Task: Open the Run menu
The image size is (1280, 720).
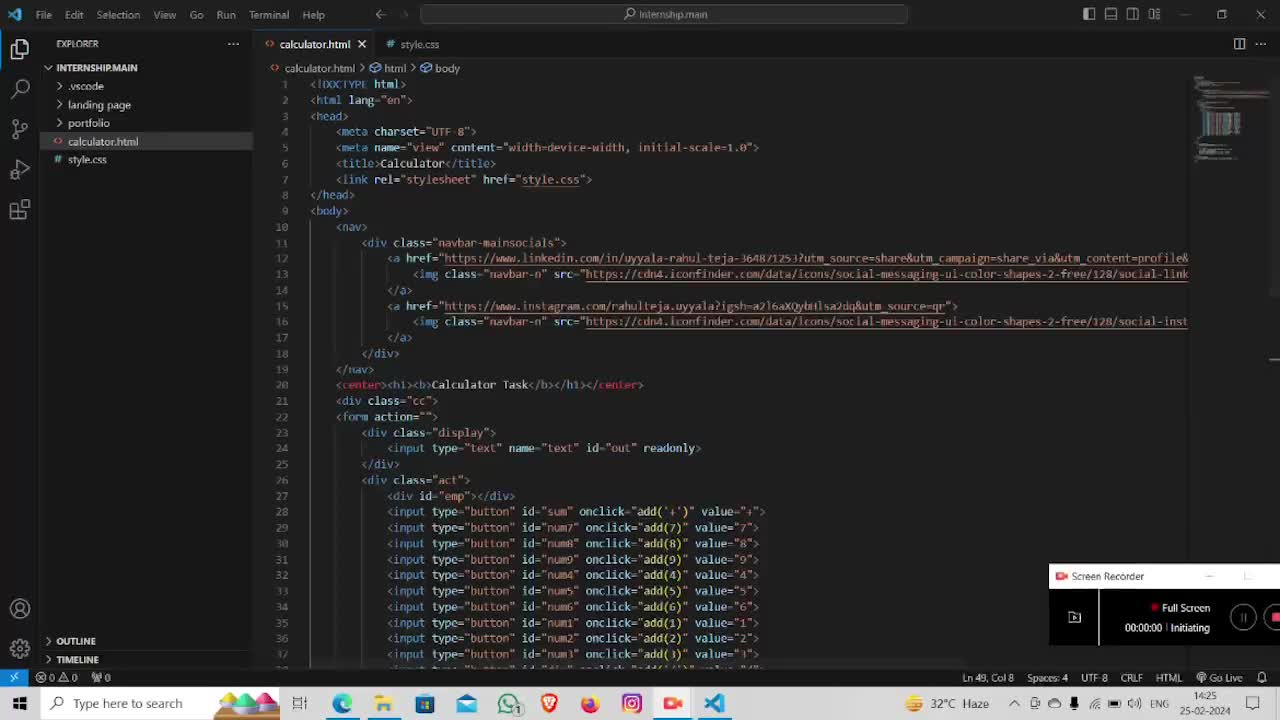Action: click(x=226, y=15)
